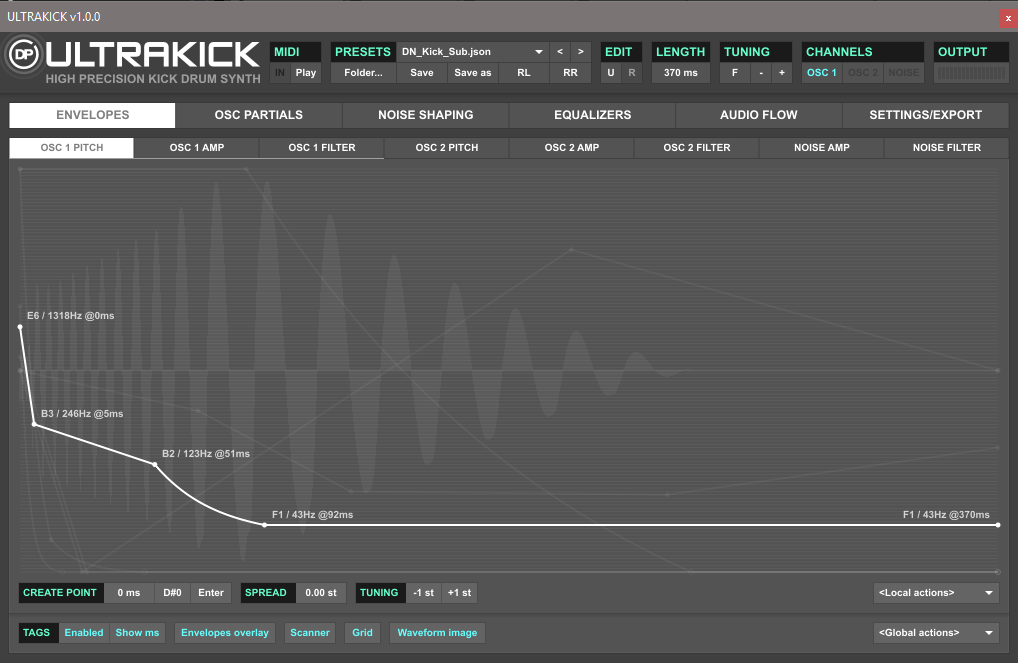Enable the OSC 2 channel
The height and width of the screenshot is (663, 1018).
click(862, 73)
